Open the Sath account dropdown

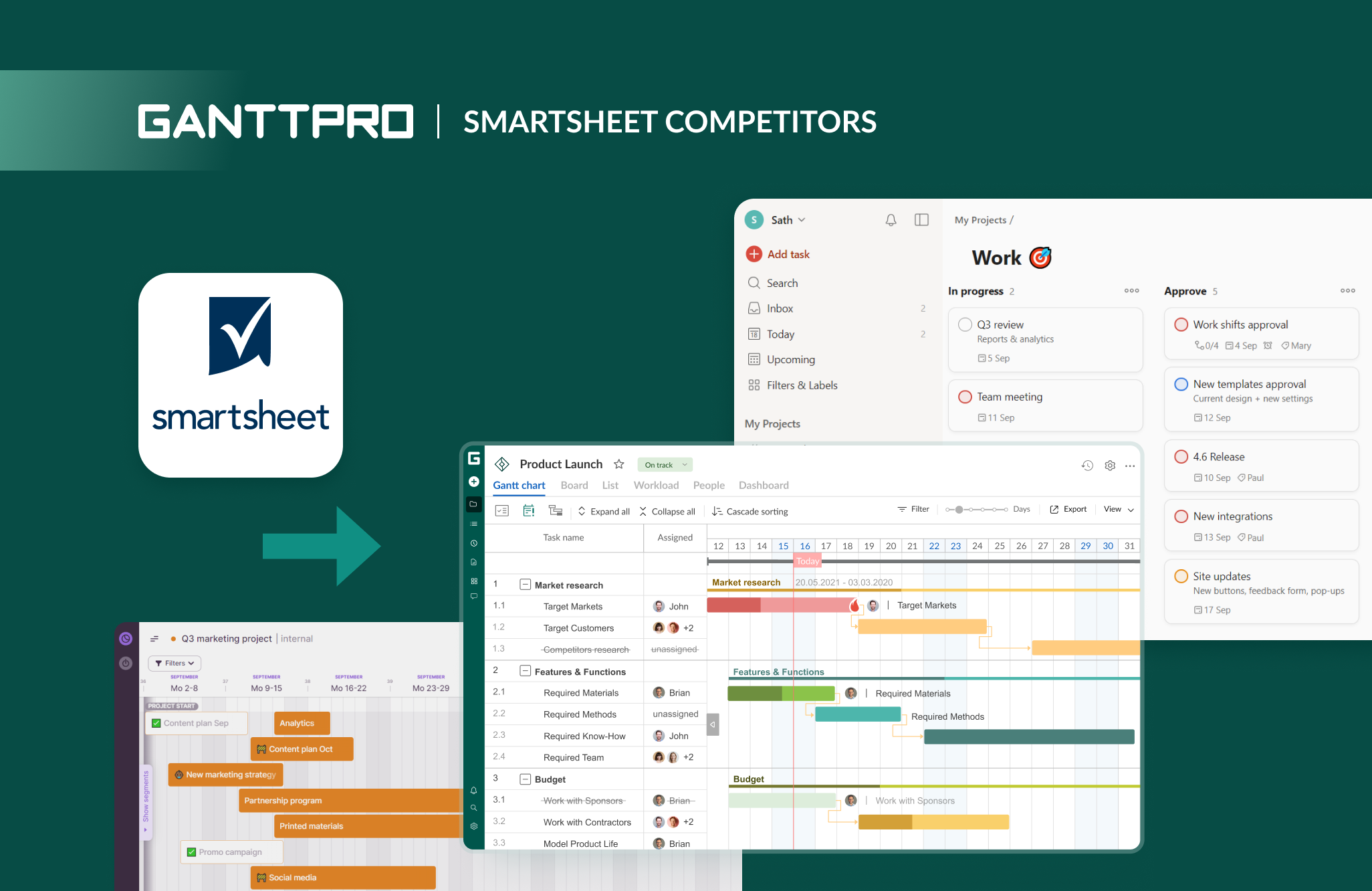[787, 219]
